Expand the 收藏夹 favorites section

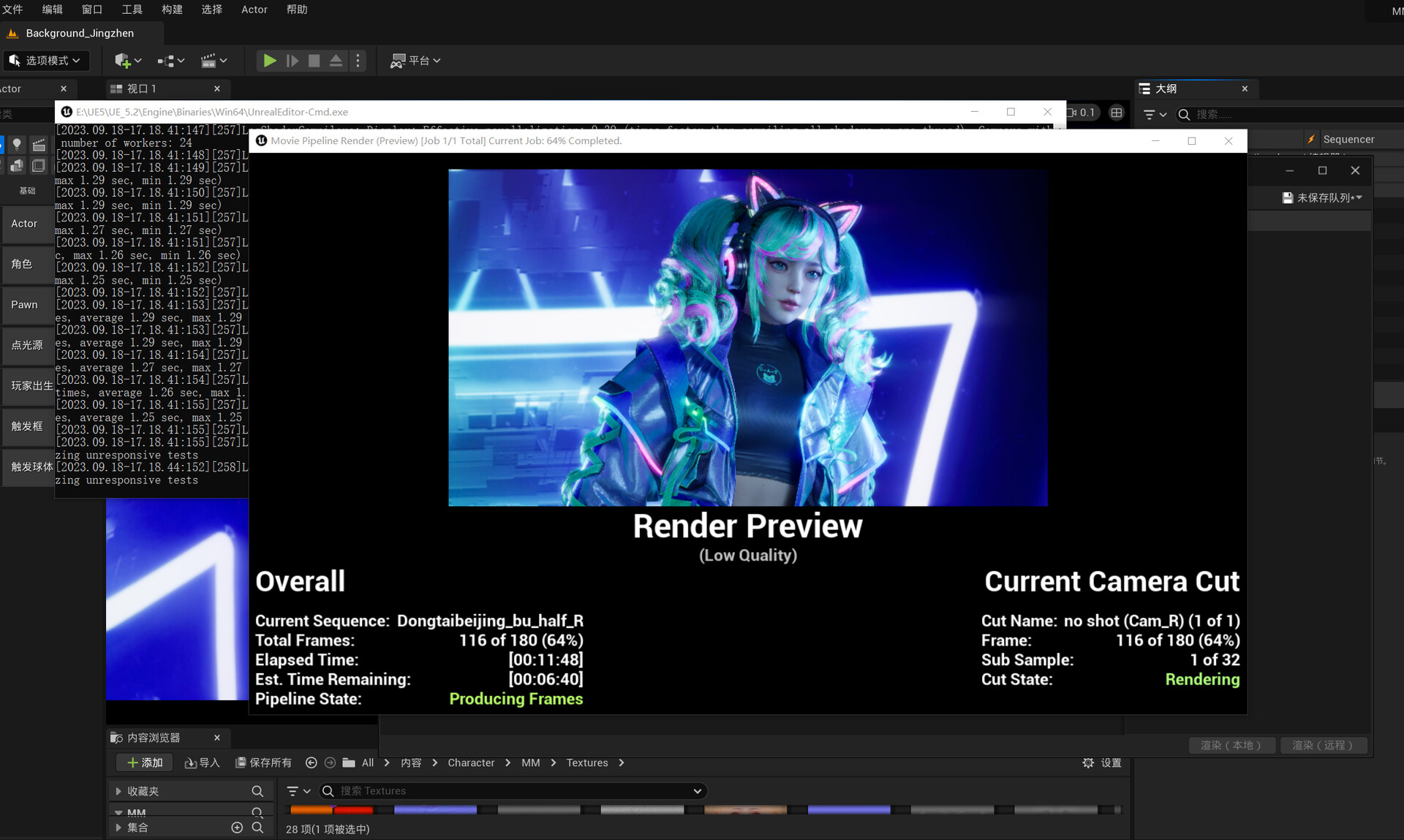click(118, 791)
